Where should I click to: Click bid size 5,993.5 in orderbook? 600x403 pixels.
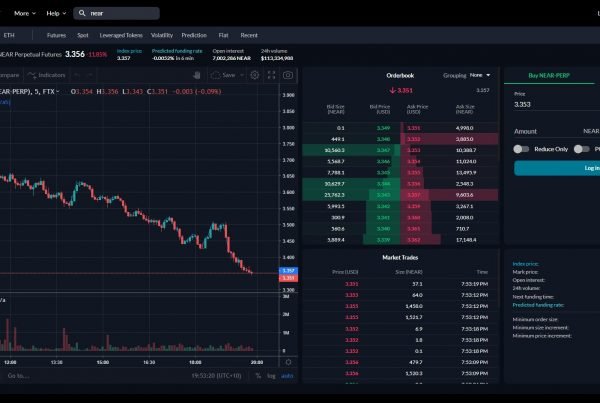336,206
